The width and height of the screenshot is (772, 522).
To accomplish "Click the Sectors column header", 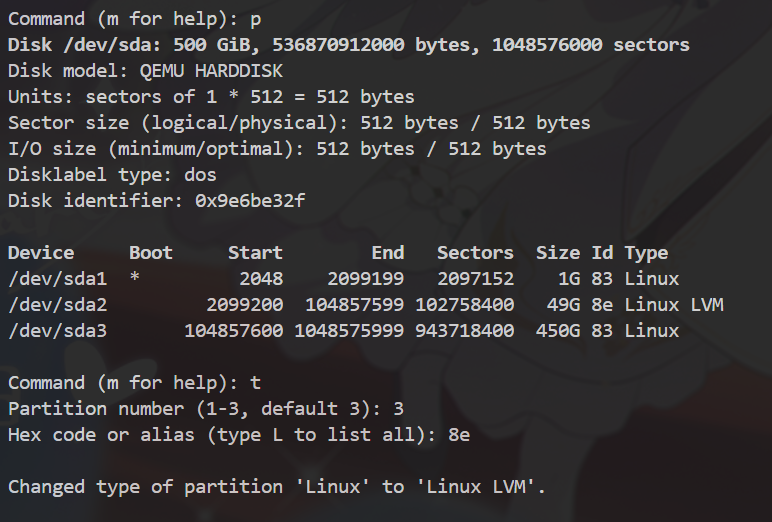I will [x=475, y=253].
